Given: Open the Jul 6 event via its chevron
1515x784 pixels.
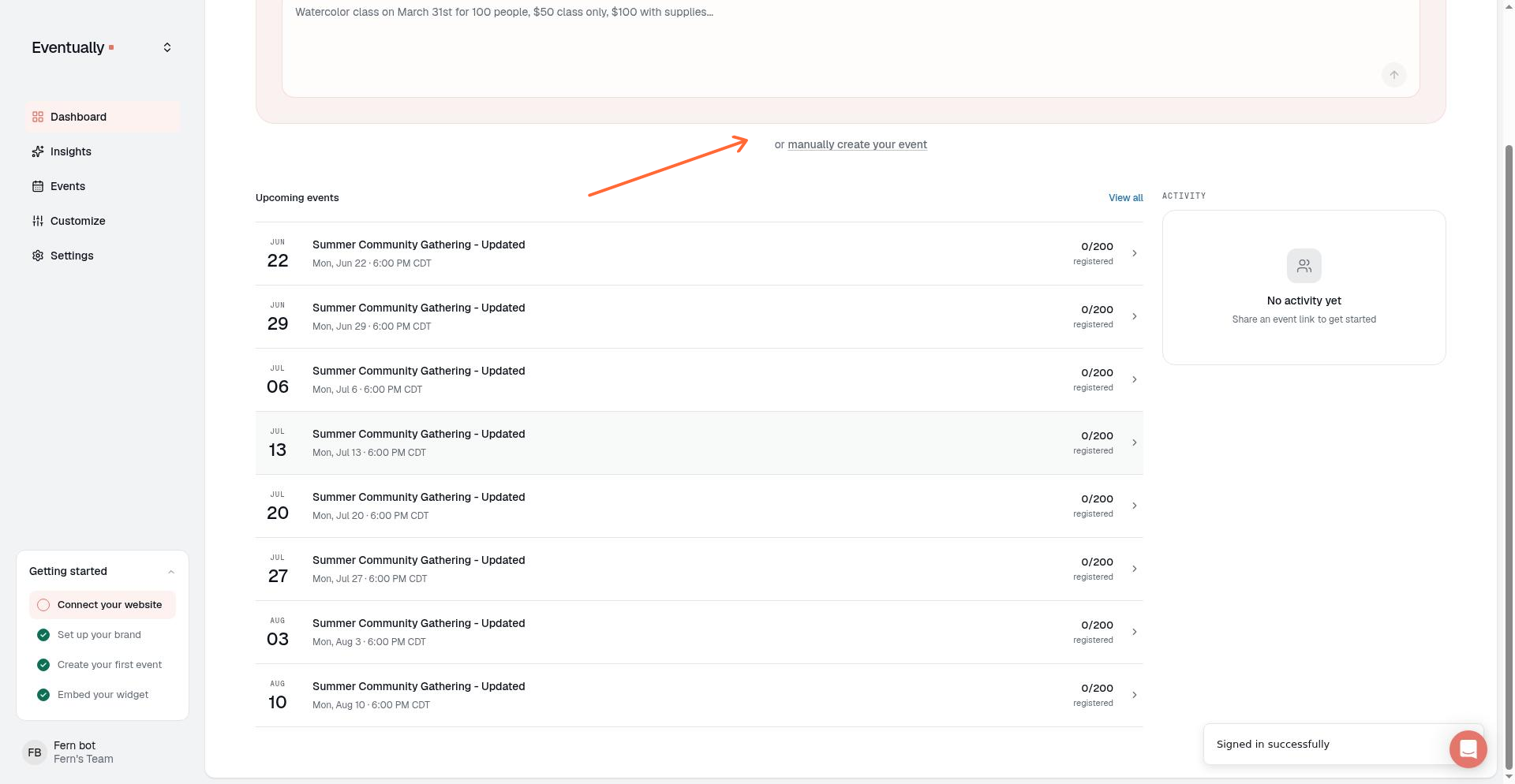Looking at the screenshot, I should click(1135, 379).
